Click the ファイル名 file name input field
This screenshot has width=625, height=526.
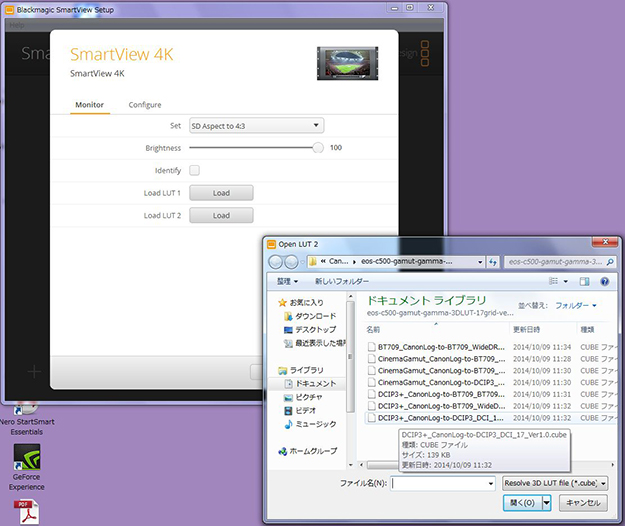(x=442, y=482)
